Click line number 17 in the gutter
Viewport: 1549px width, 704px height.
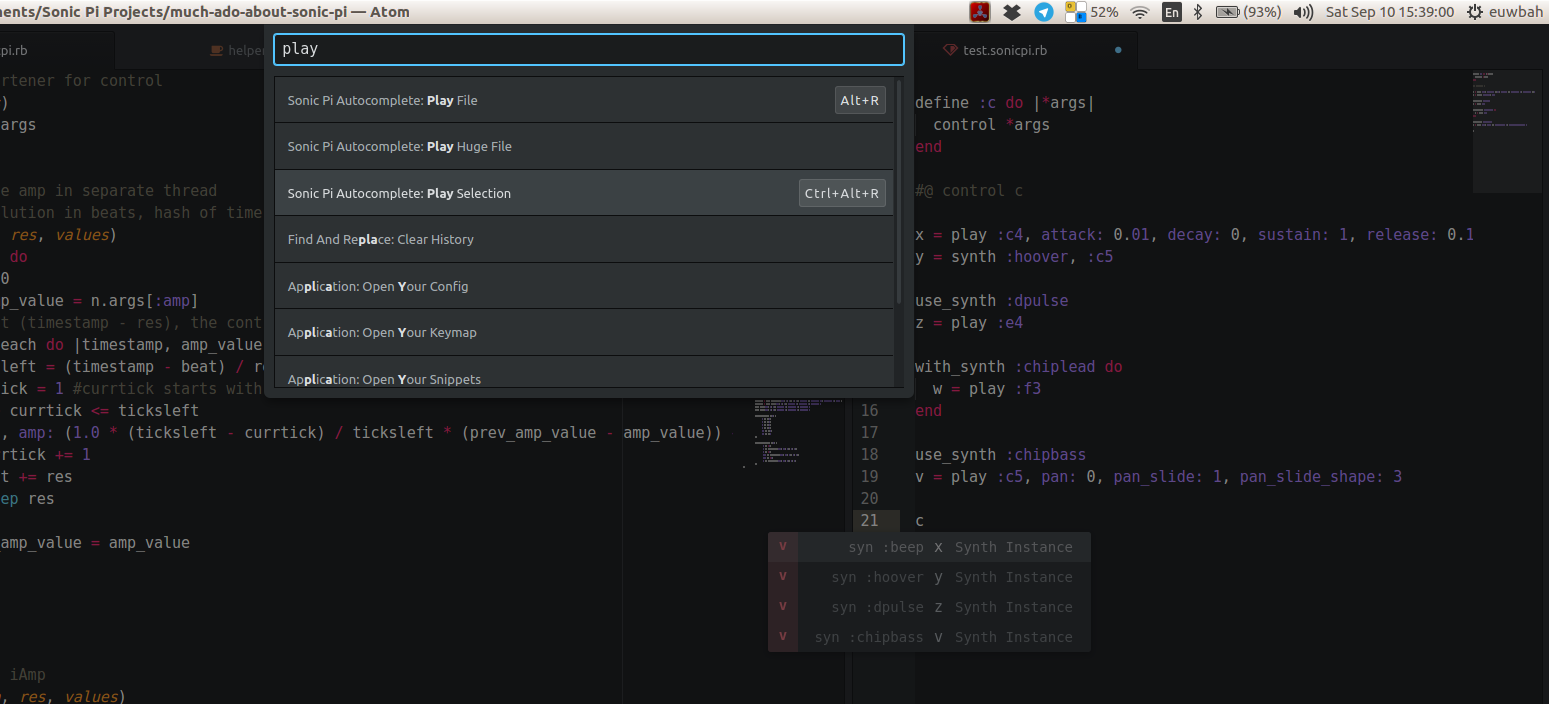pyautogui.click(x=868, y=432)
